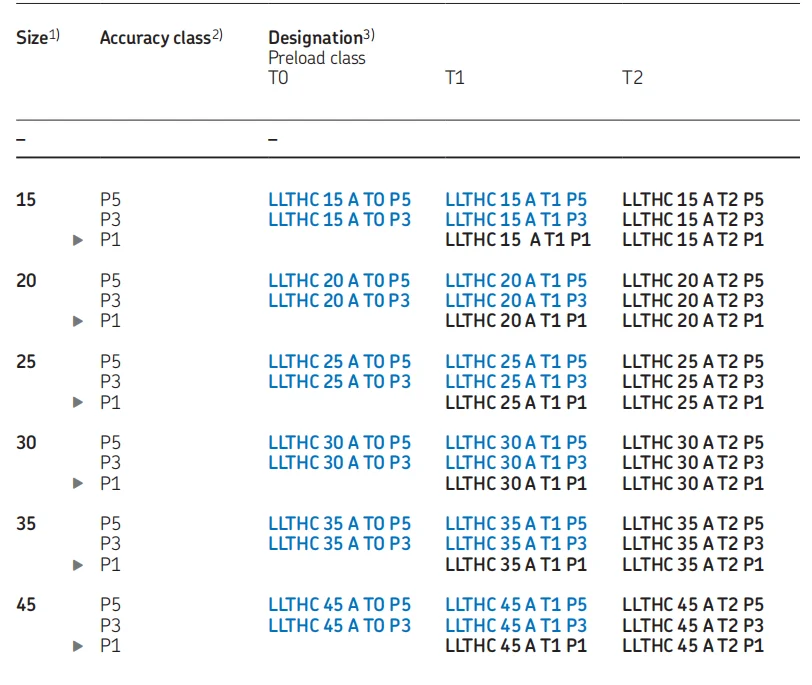812x685 pixels.
Task: Click the triangle marker beside size 45 P1
Action: coord(78,646)
